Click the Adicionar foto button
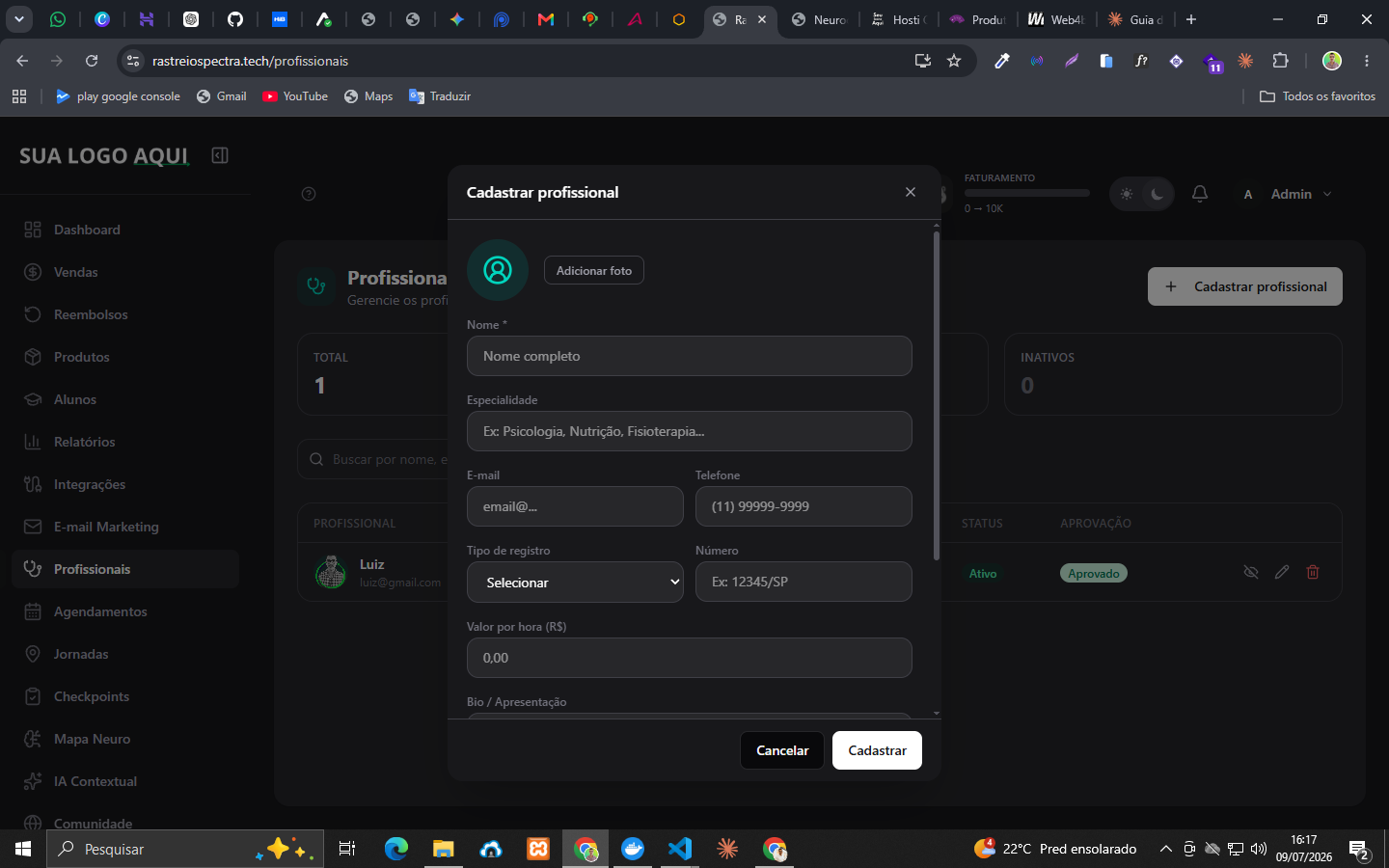This screenshot has width=1389, height=868. [594, 270]
